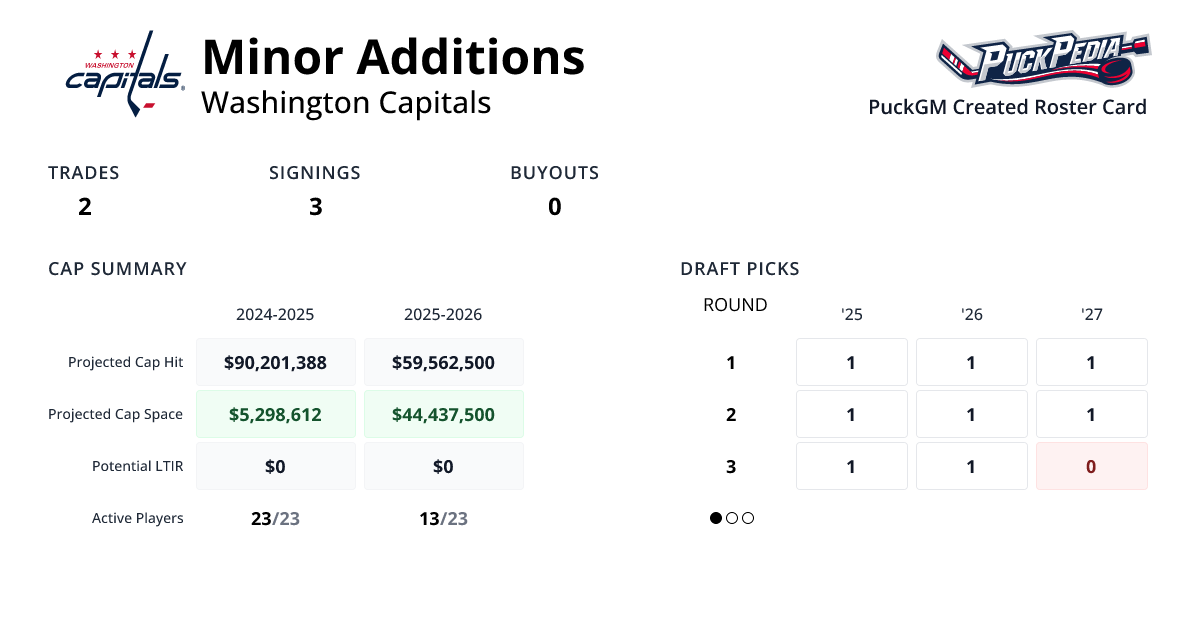Select the 2024-2025 season column header
Viewport: 1200px width, 630px height.
[x=275, y=314]
